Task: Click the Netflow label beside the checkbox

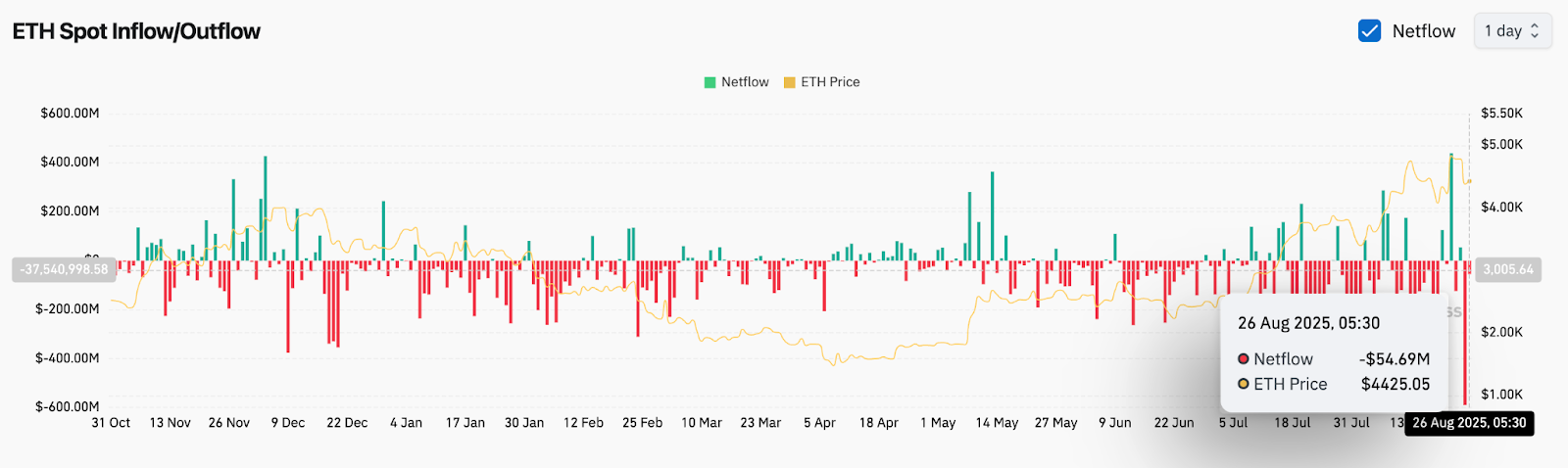Action: (1423, 31)
